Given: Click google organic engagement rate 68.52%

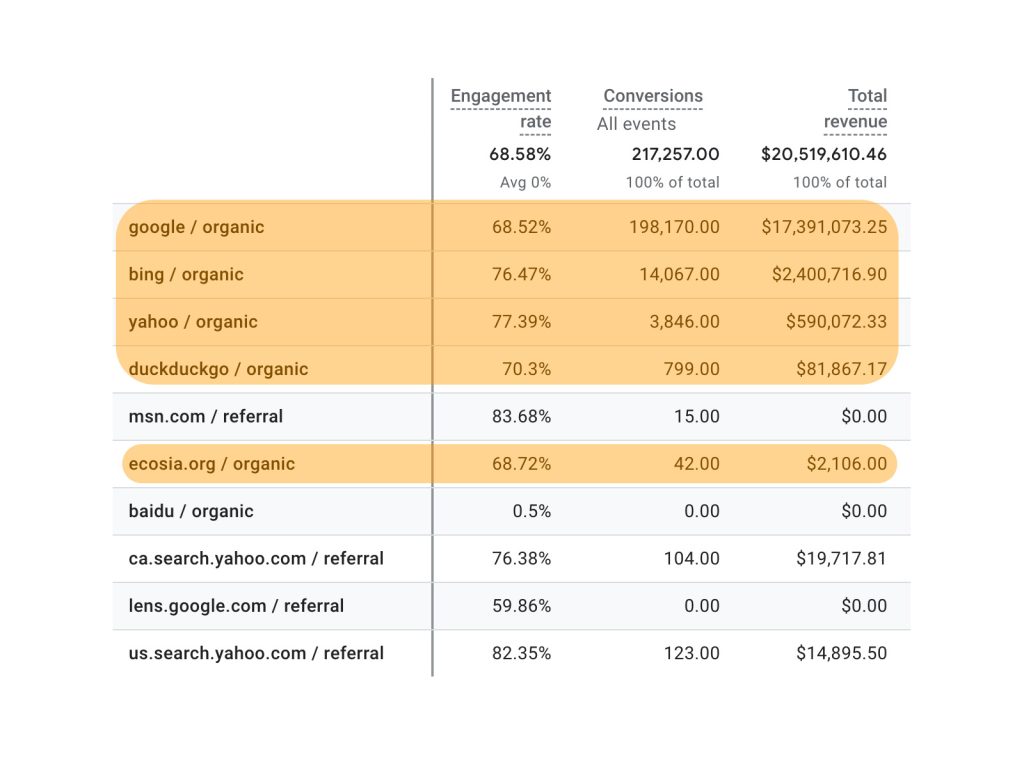Looking at the screenshot, I should pyautogui.click(x=521, y=227).
